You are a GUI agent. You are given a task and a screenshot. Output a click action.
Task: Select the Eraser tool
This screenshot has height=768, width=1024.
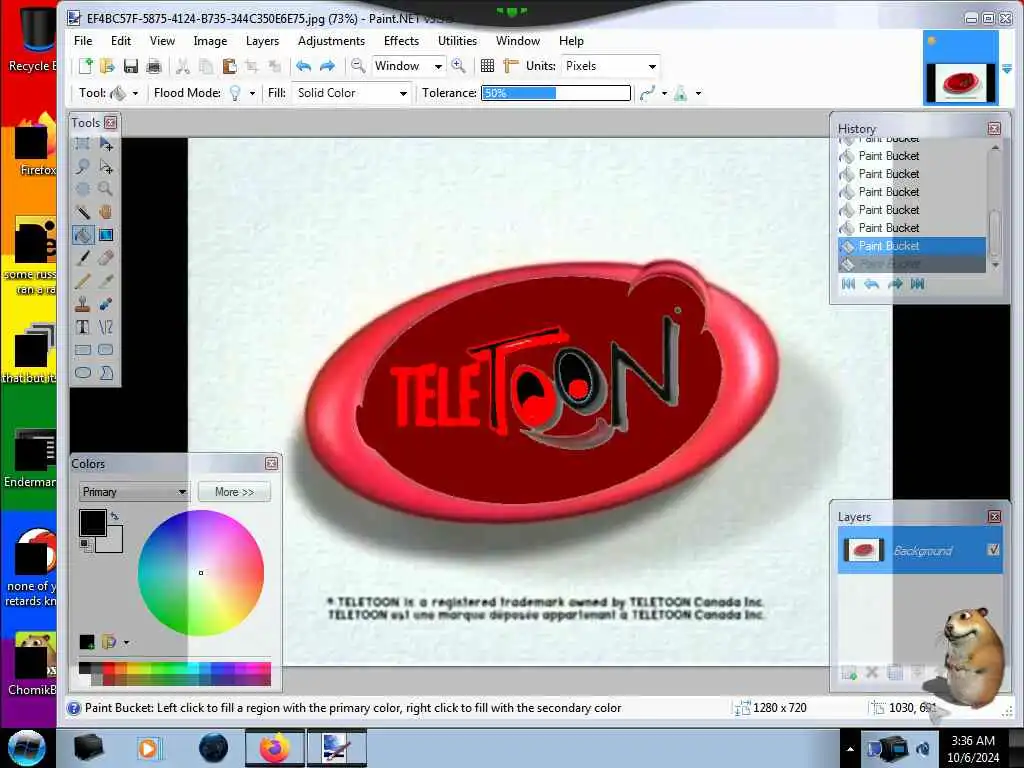click(x=106, y=258)
